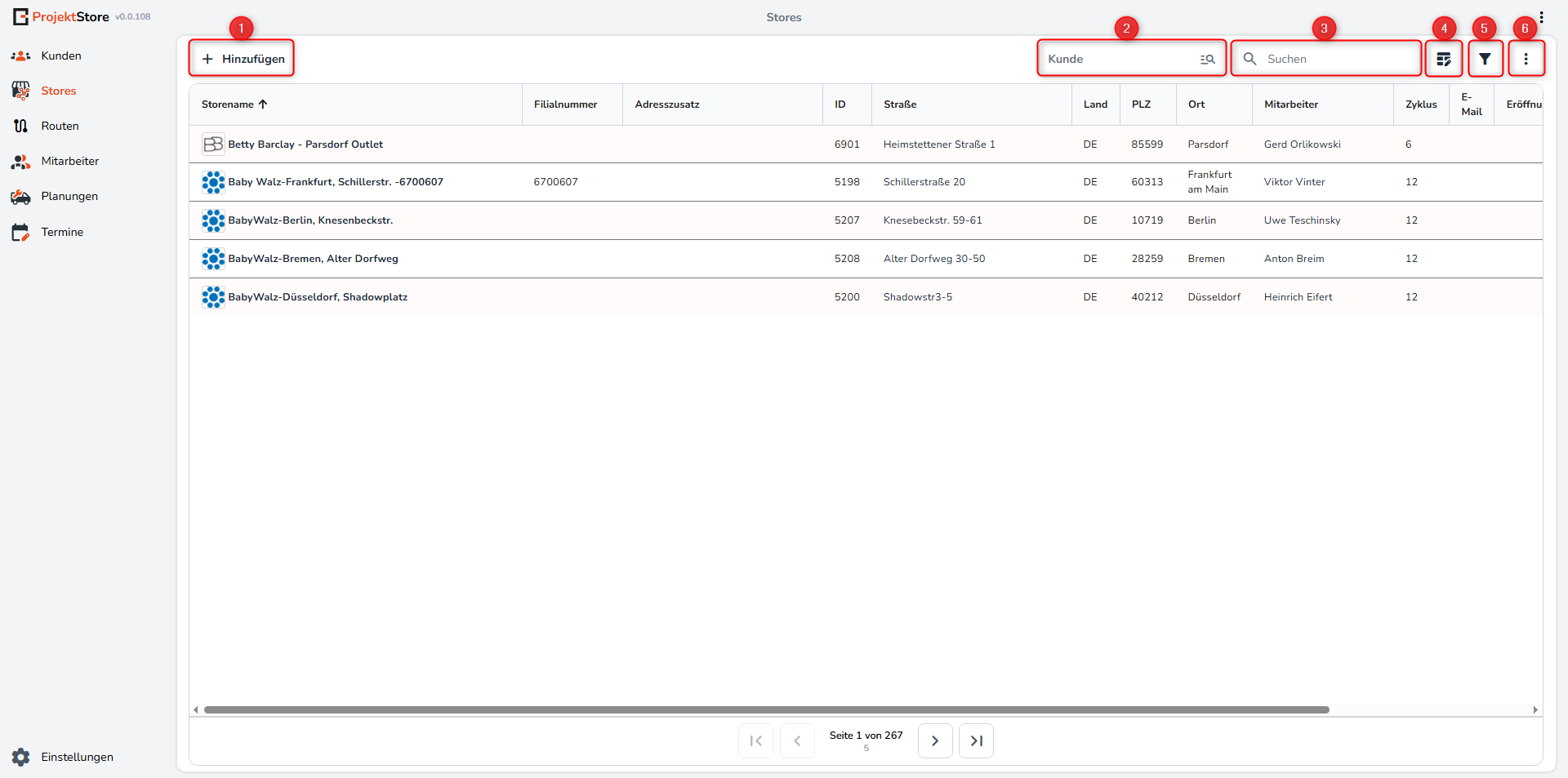The width and height of the screenshot is (1568, 778).
Task: Open the filter funnel icon
Action: click(1486, 59)
